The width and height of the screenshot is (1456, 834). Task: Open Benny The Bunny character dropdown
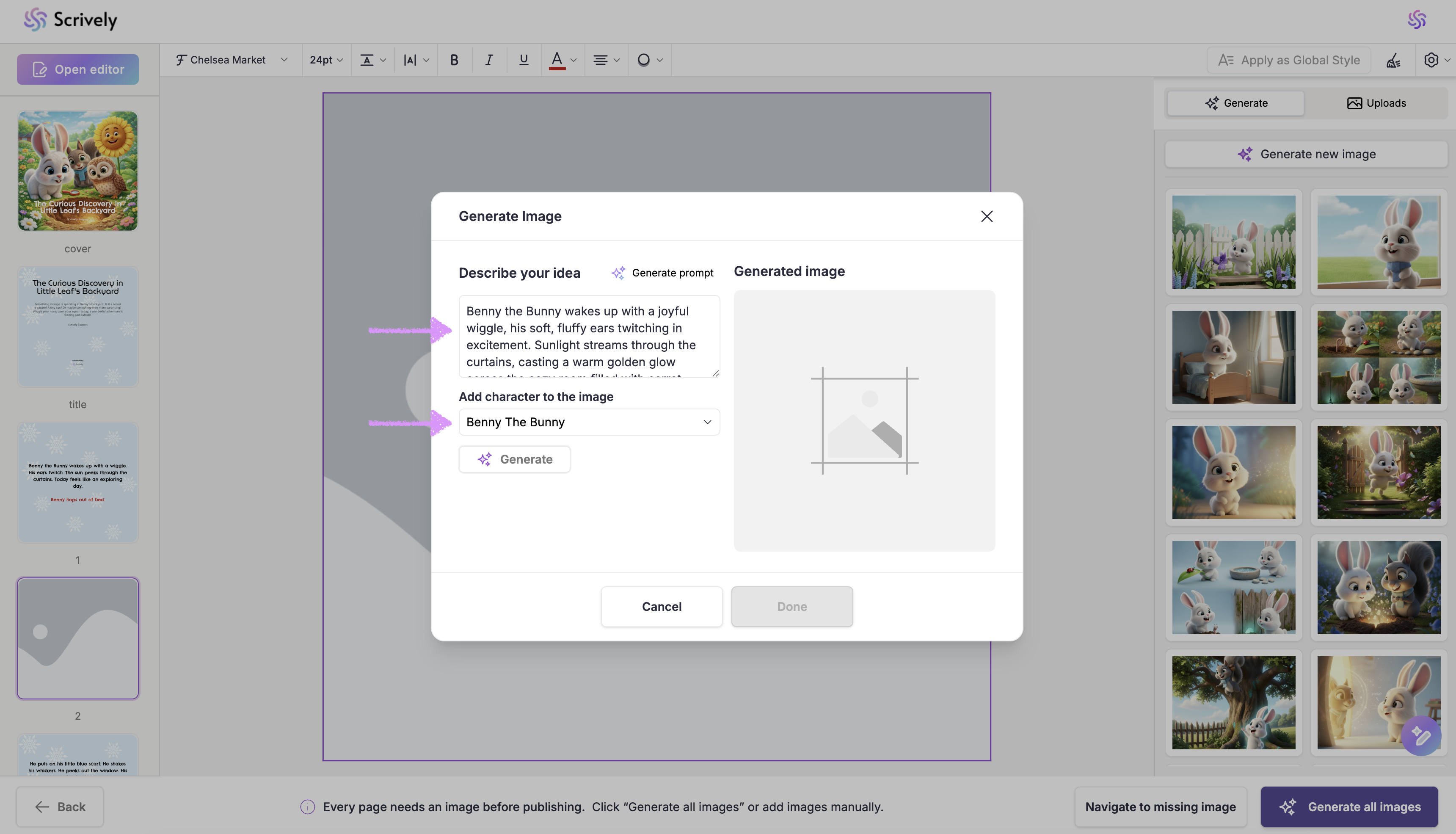pyautogui.click(x=589, y=422)
